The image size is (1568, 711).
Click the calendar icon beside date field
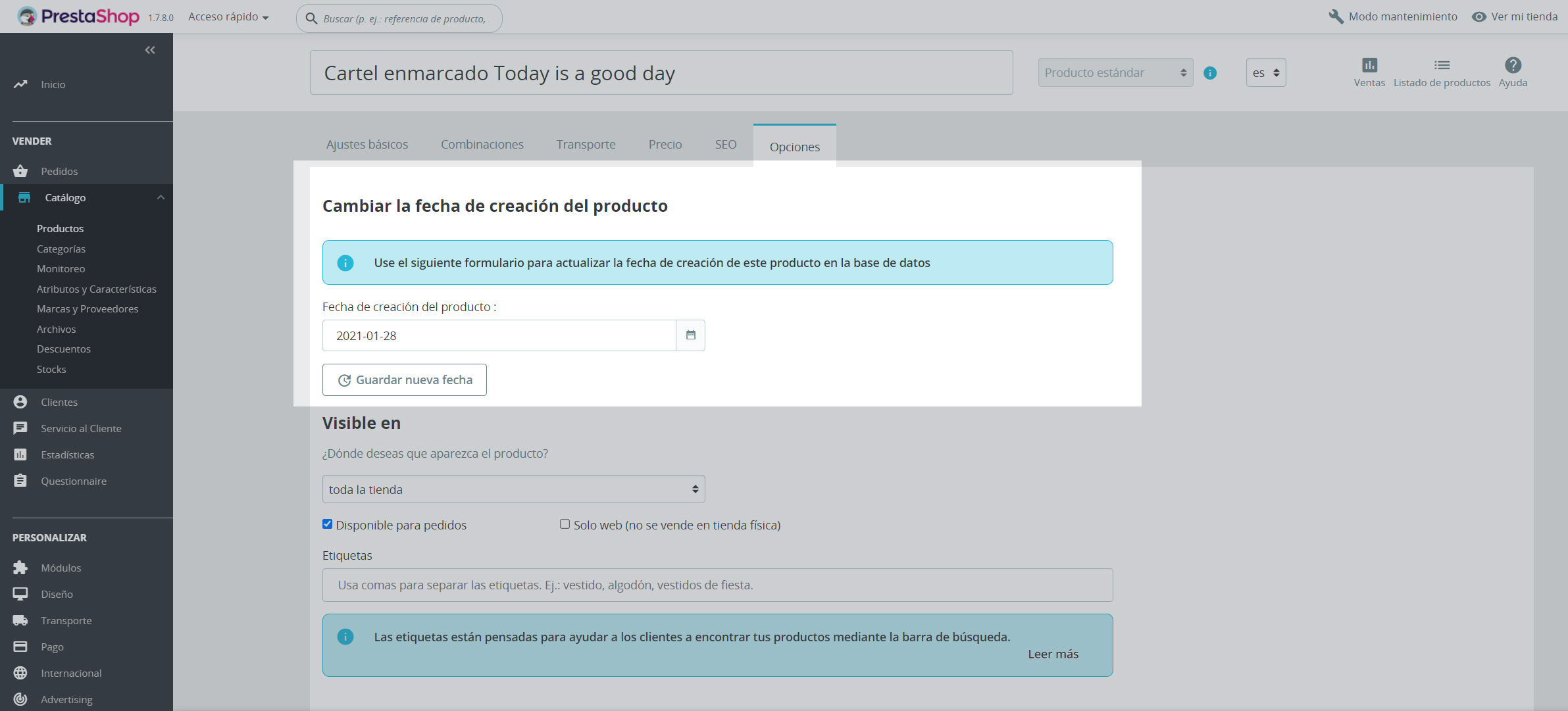pyautogui.click(x=690, y=335)
